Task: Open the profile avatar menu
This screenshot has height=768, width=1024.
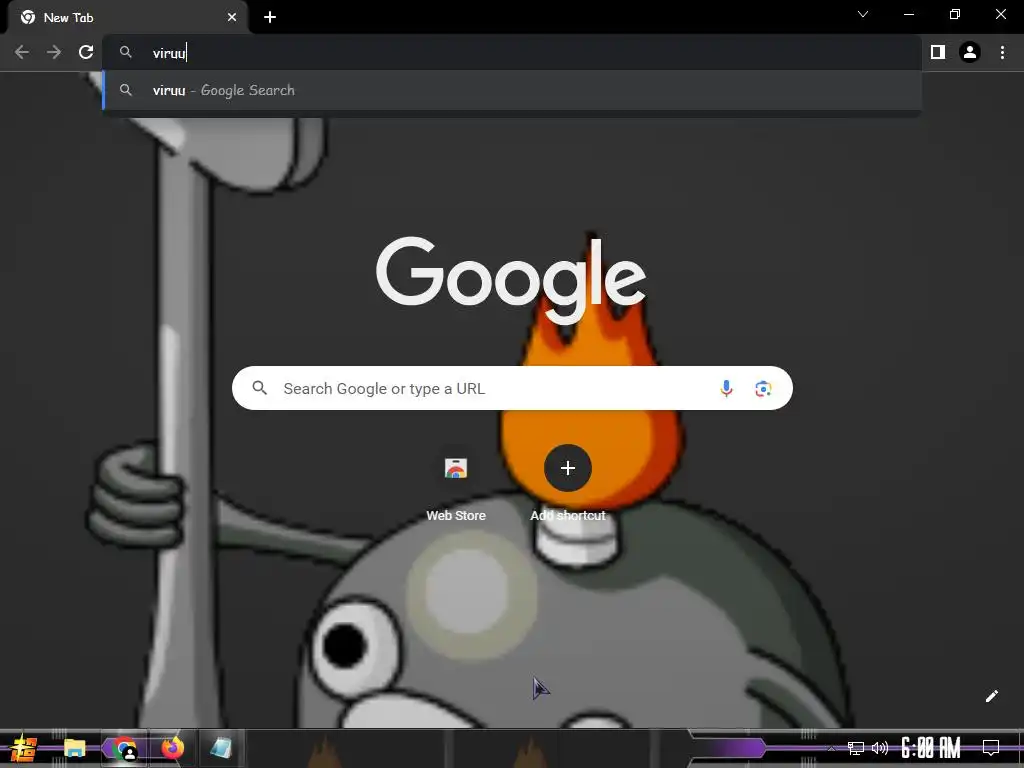Action: click(x=970, y=52)
